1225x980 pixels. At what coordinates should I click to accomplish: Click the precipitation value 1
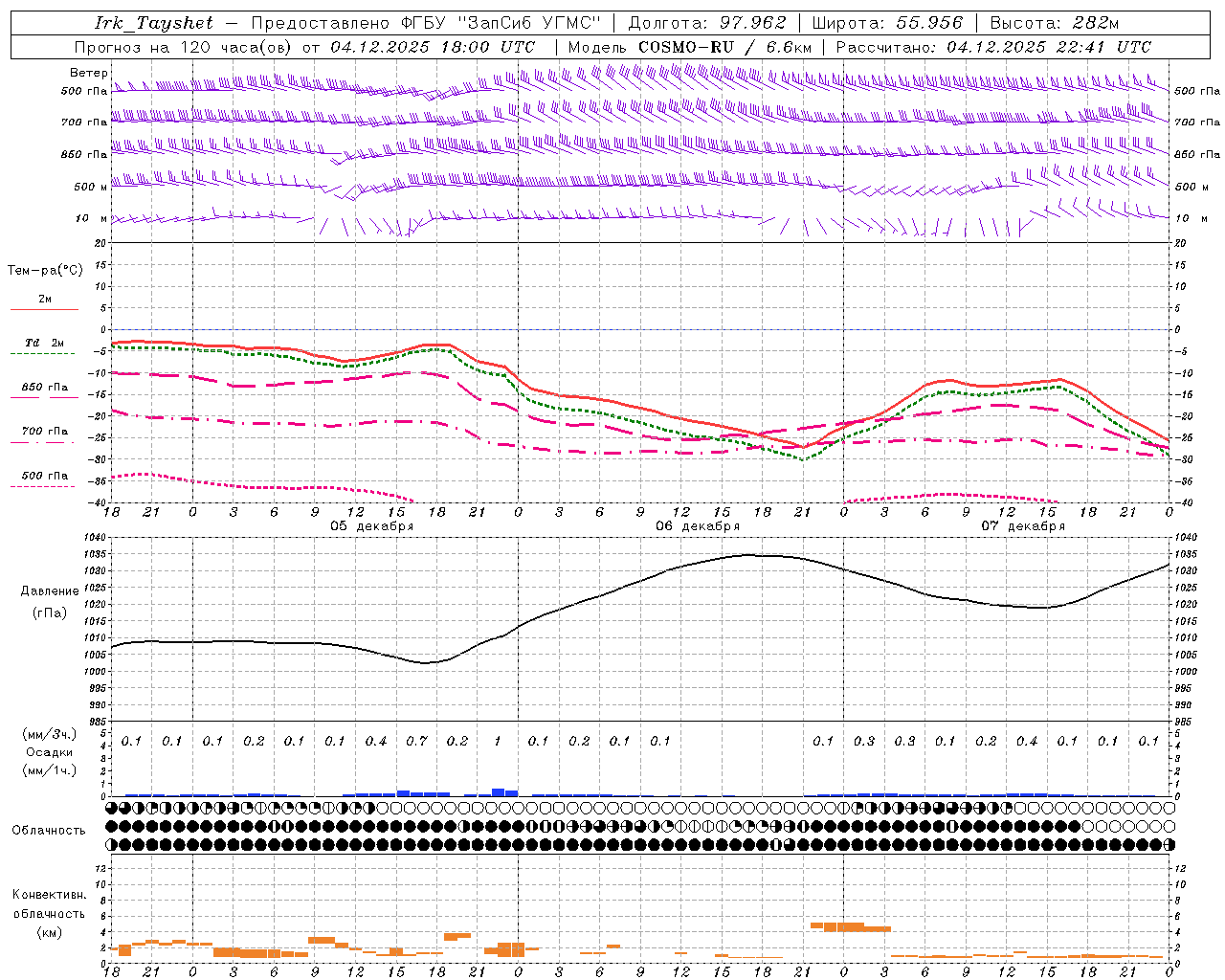click(498, 742)
